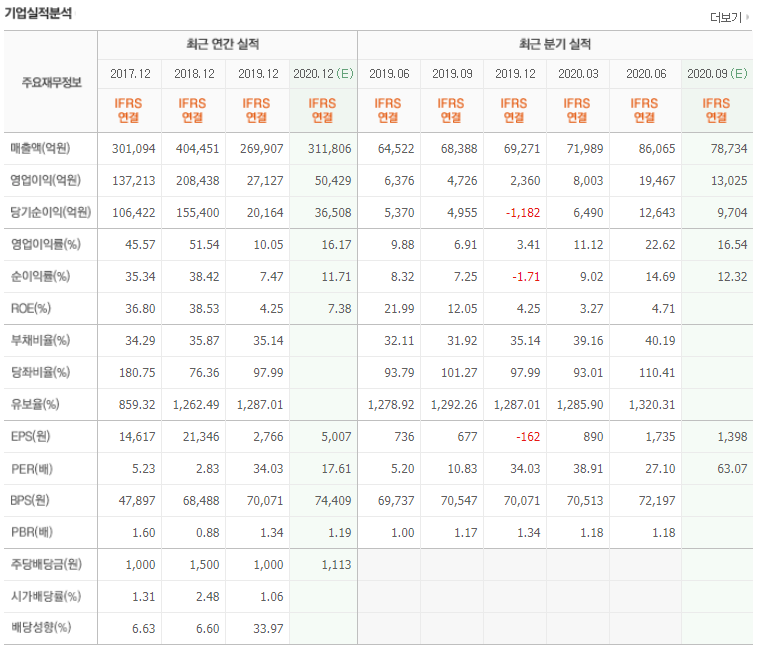Click the 404,451 sales value
Viewport: 759px width, 645px height.
click(x=197, y=149)
